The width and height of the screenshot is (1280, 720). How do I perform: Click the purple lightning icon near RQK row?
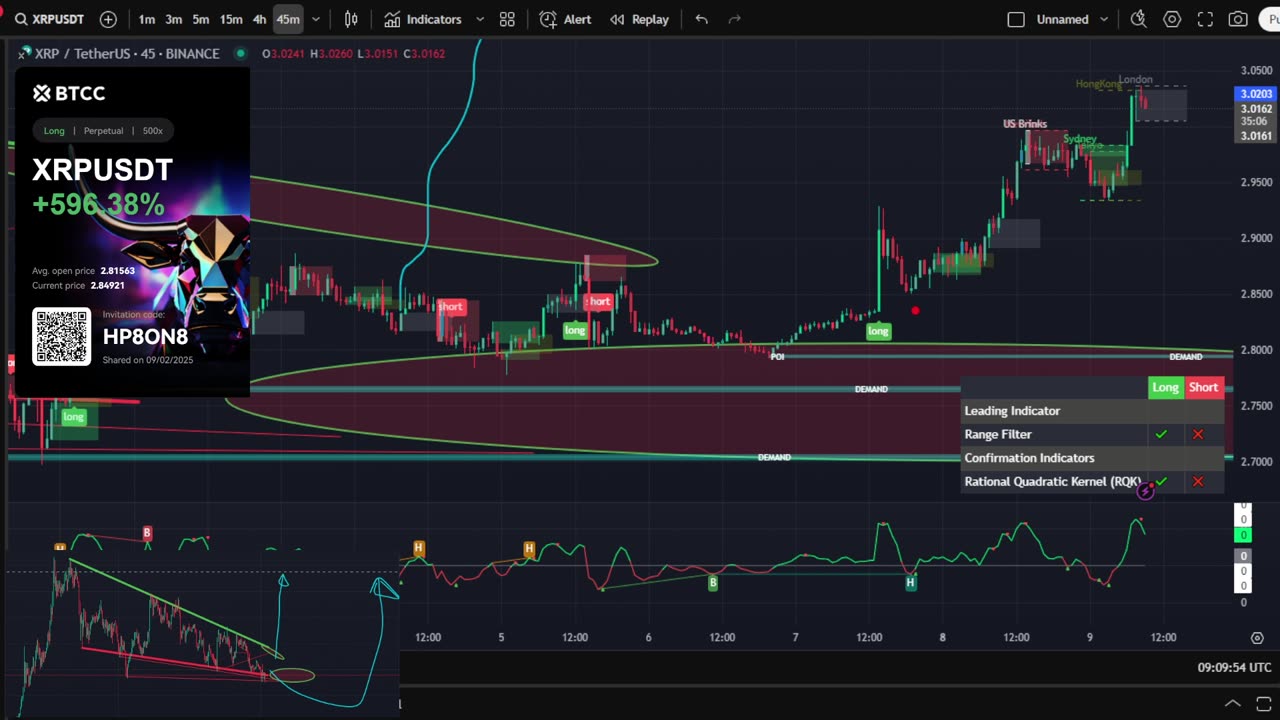coord(1146,490)
